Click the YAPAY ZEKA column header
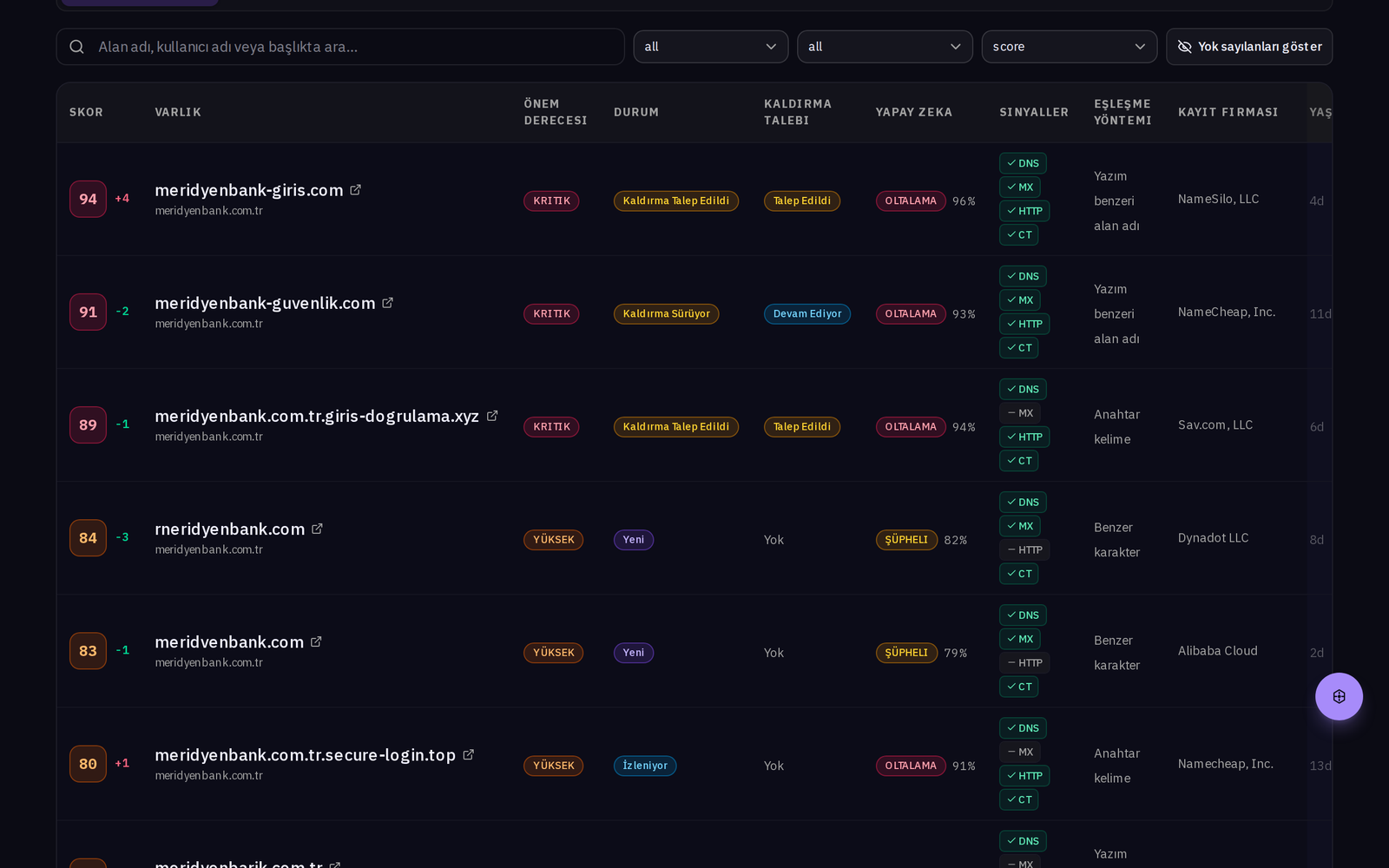Screen dimensions: 1389x868 coord(914,112)
